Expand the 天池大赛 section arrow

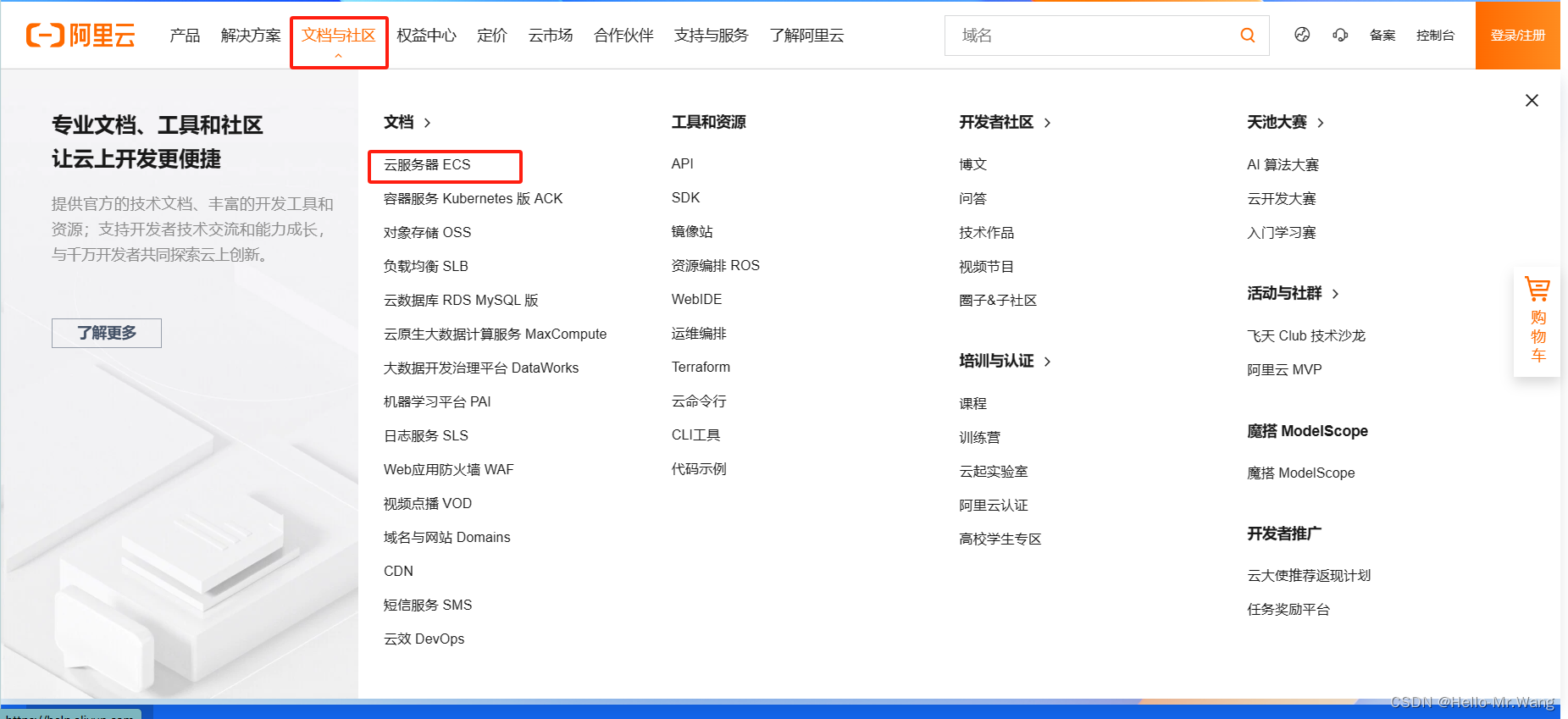pyautogui.click(x=1320, y=123)
